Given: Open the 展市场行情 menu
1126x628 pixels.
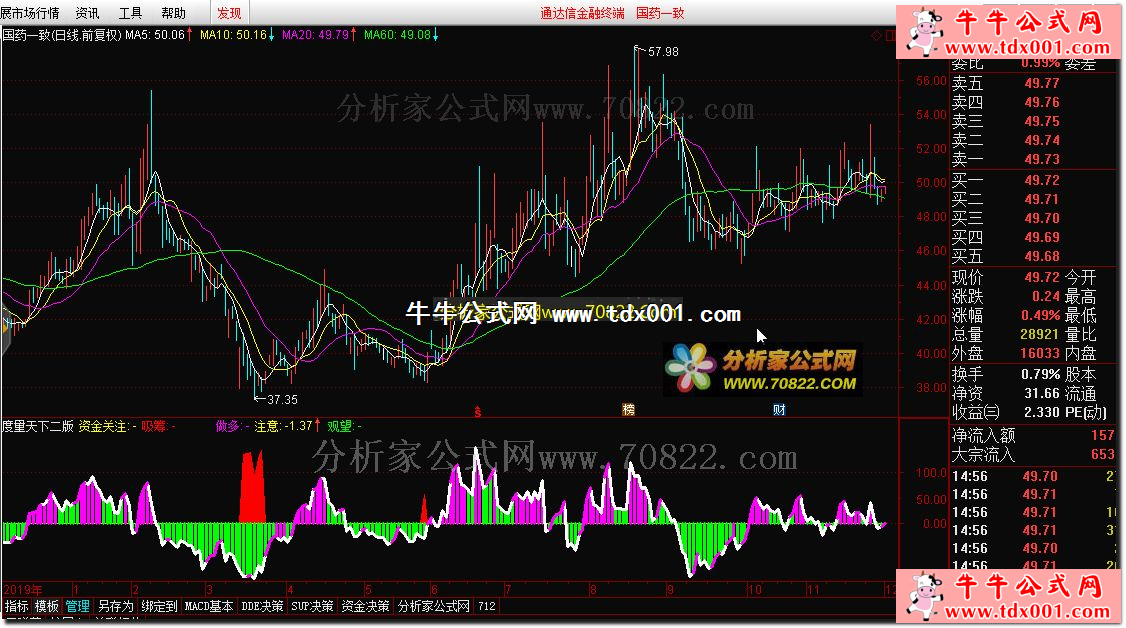Looking at the screenshot, I should 29,13.
